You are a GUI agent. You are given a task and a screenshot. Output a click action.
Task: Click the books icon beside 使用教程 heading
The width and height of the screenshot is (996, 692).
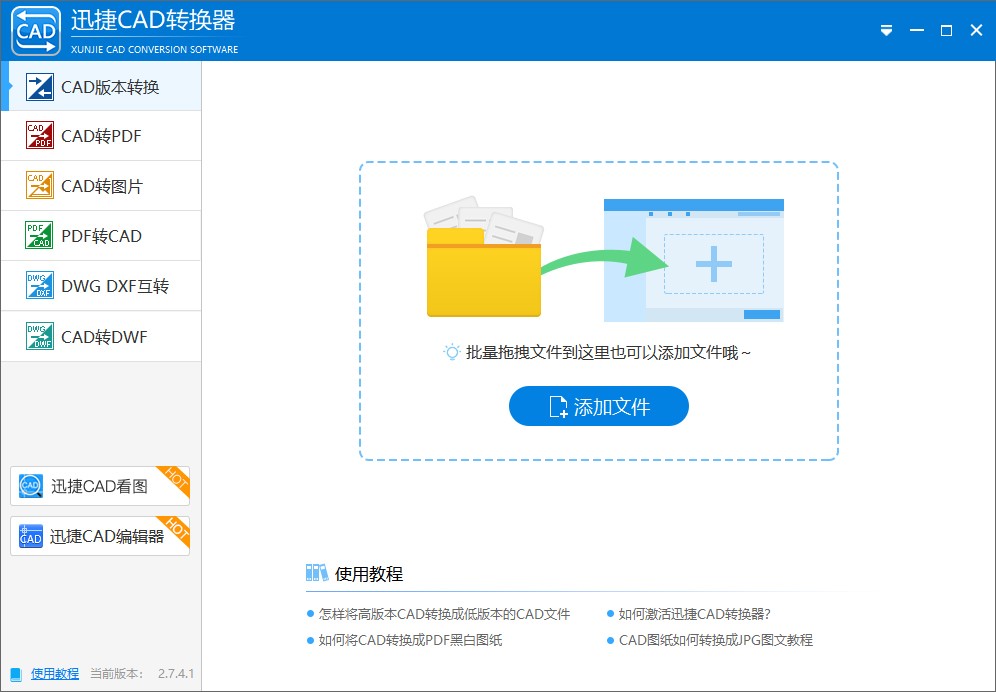(x=317, y=572)
